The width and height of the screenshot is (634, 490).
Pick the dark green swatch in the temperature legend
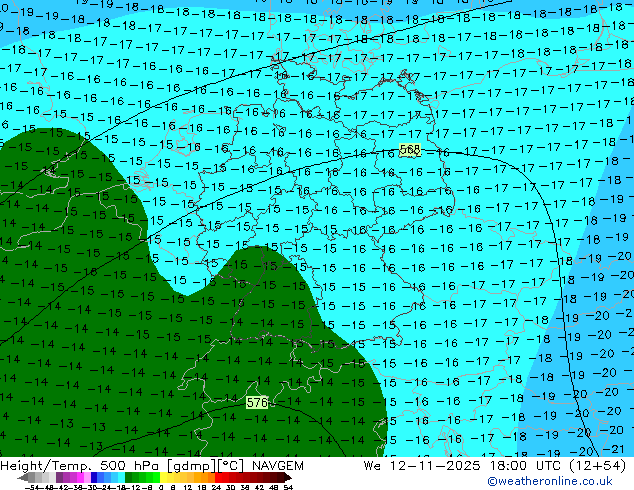[129, 477]
